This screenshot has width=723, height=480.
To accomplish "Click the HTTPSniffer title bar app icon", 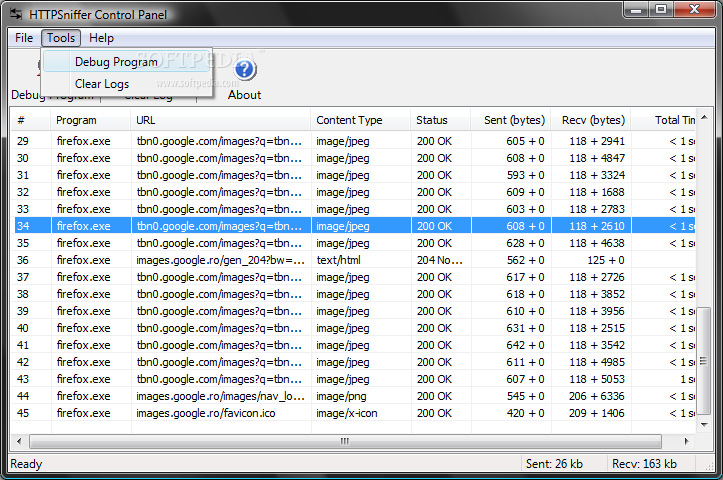I will 16,14.
